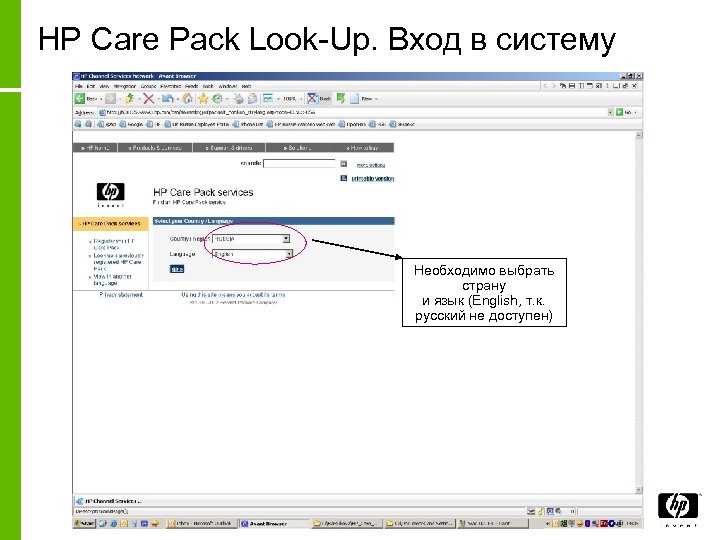Image resolution: width=720 pixels, height=540 pixels.
Task: Click the printable version icon
Action: tap(343, 178)
